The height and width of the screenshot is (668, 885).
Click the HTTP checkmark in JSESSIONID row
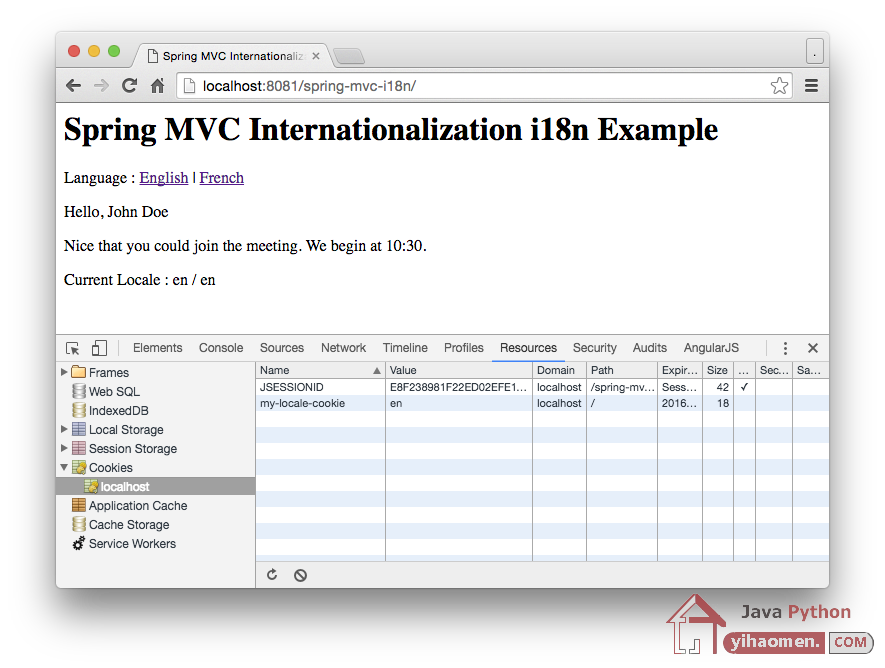coord(744,387)
